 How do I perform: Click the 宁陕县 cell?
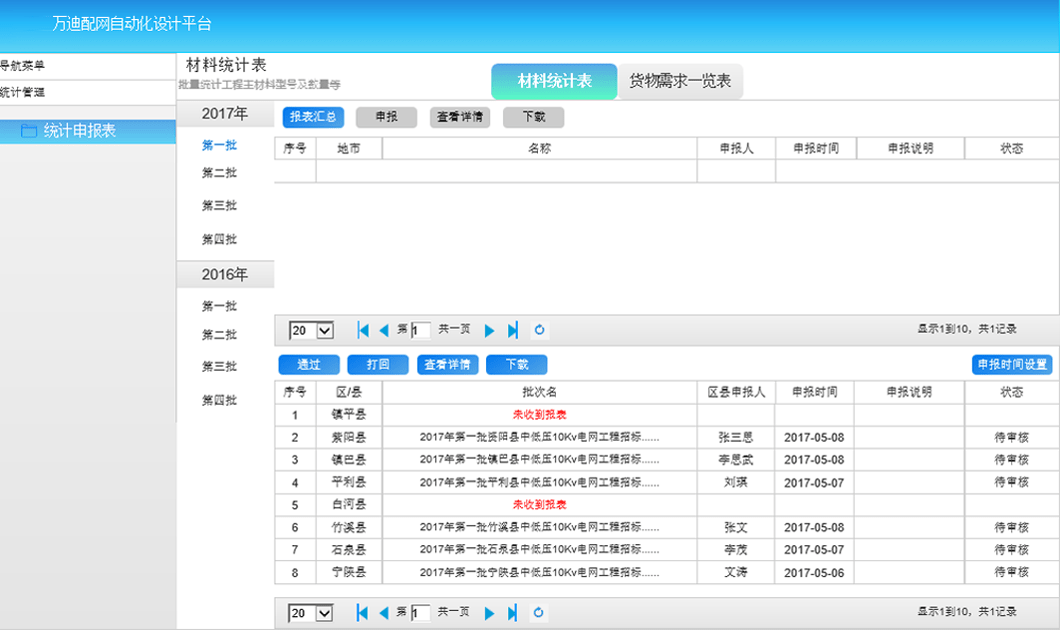[349, 573]
